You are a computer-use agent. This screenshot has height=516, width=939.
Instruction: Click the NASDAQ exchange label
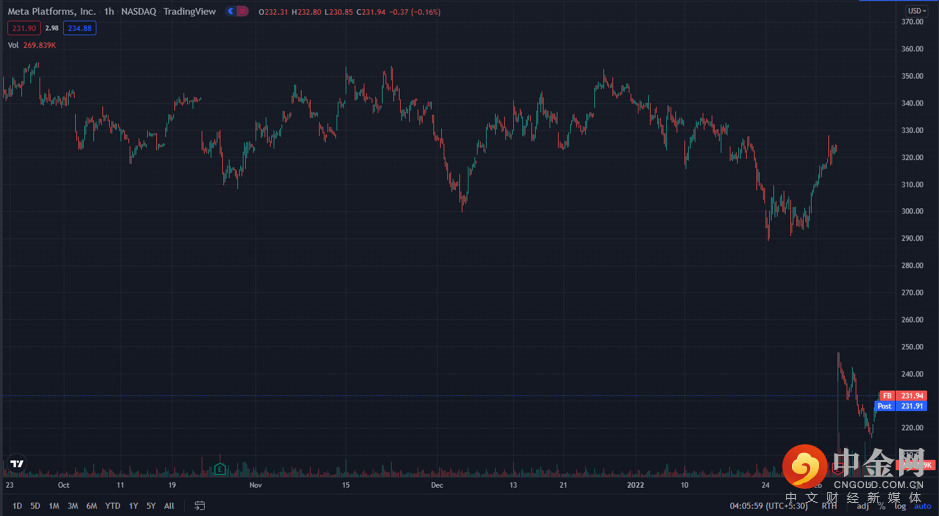[x=138, y=11]
